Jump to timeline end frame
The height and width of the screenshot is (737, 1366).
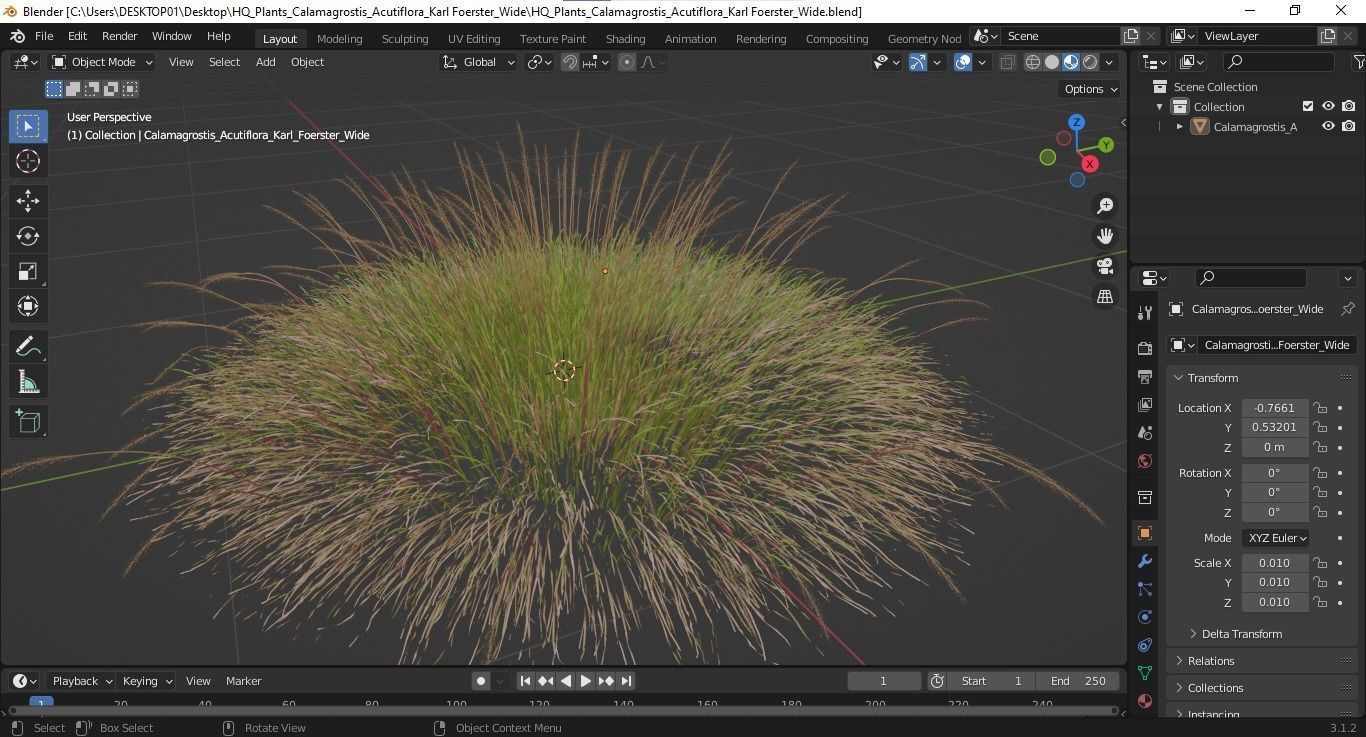click(x=626, y=681)
